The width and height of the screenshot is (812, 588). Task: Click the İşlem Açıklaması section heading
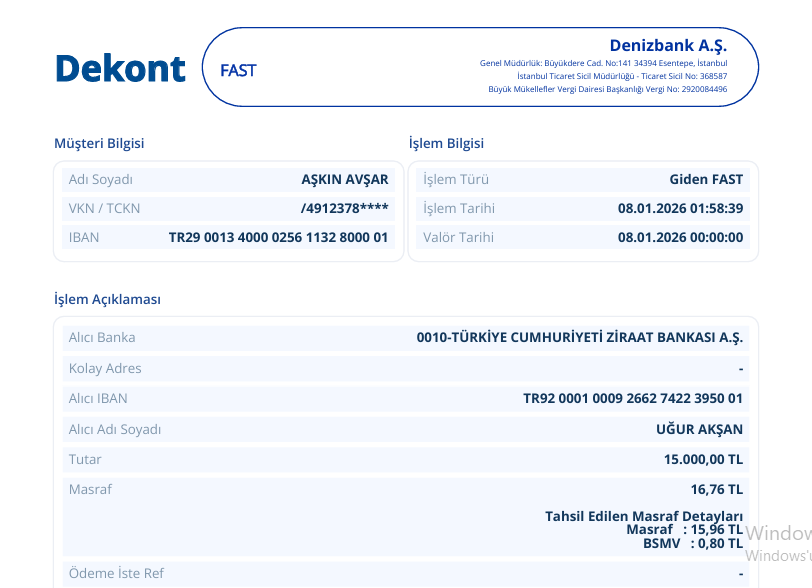(107, 299)
